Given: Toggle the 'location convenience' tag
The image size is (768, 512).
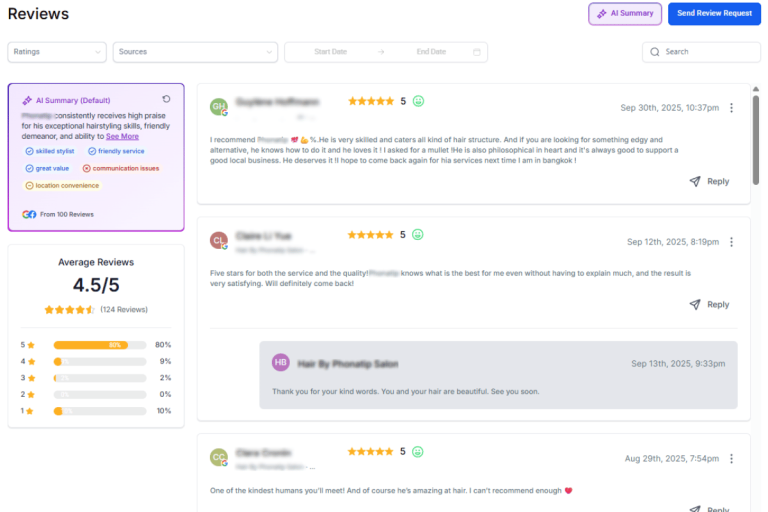Looking at the screenshot, I should [x=63, y=185].
